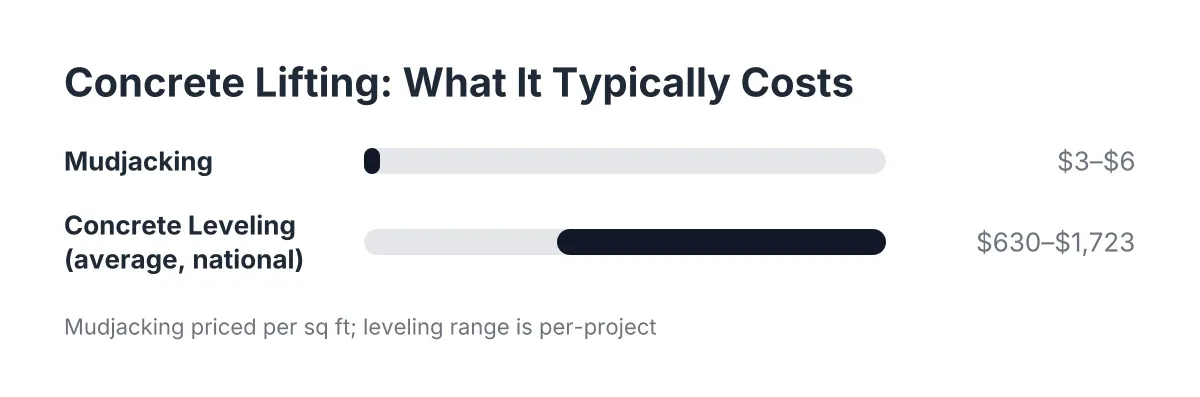Viewport: 1200px width, 397px height.
Task: Click the dark fill of Concrete Leveling bar
Action: pos(721,242)
